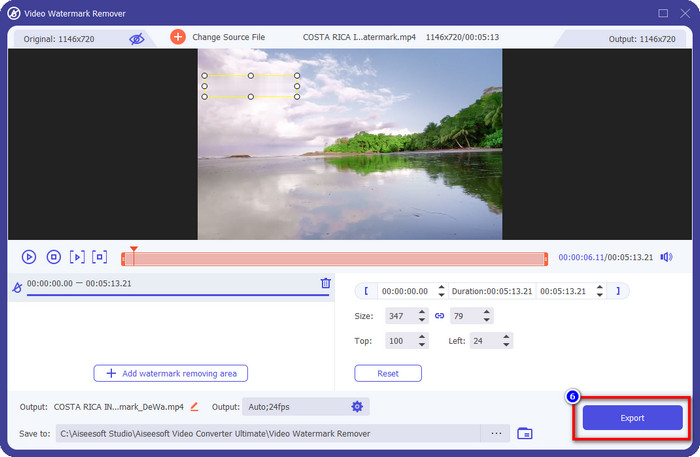Decrease the Left value with the down arrow

click(x=506, y=345)
